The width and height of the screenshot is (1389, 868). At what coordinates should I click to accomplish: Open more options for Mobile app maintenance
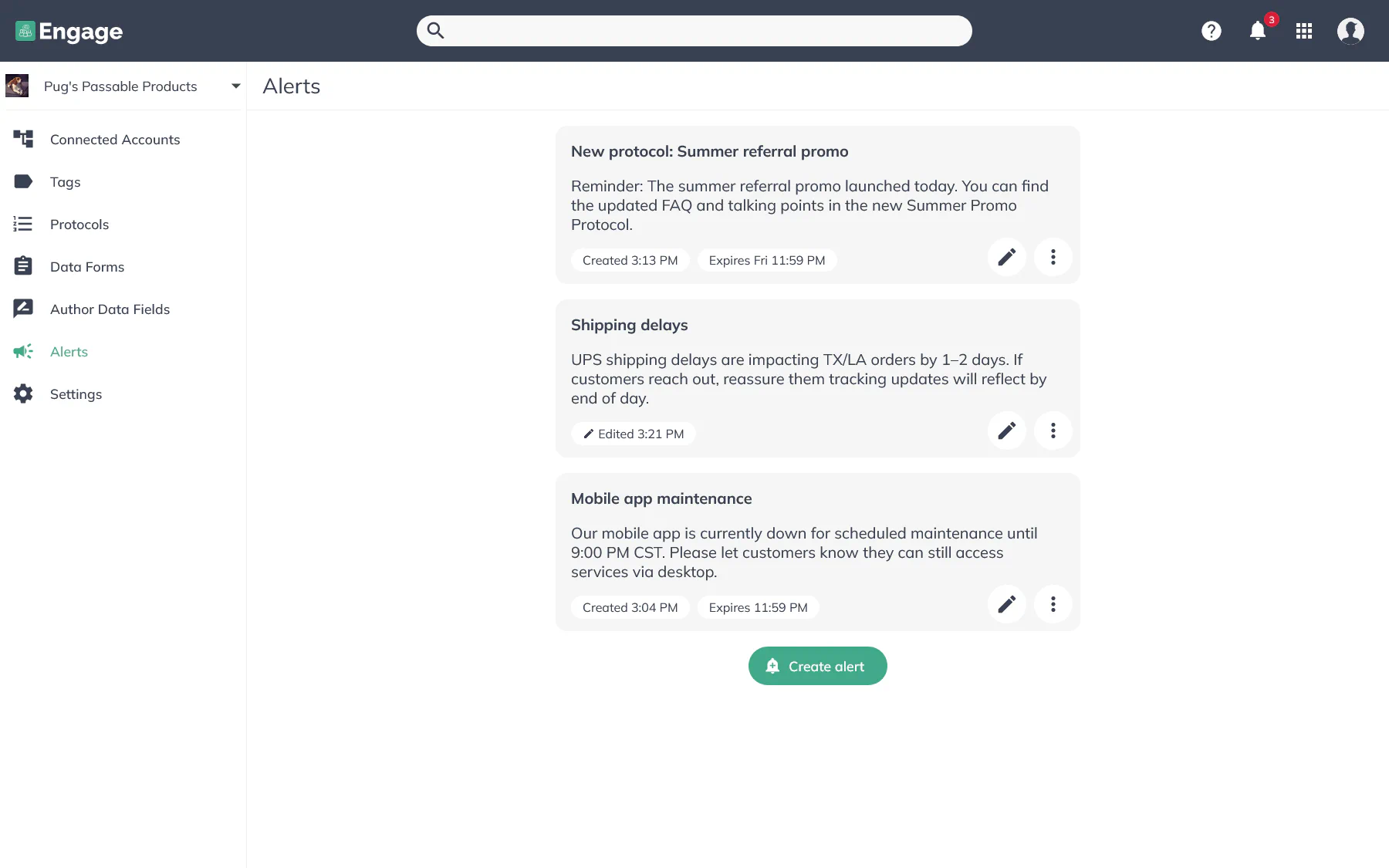[x=1053, y=604]
